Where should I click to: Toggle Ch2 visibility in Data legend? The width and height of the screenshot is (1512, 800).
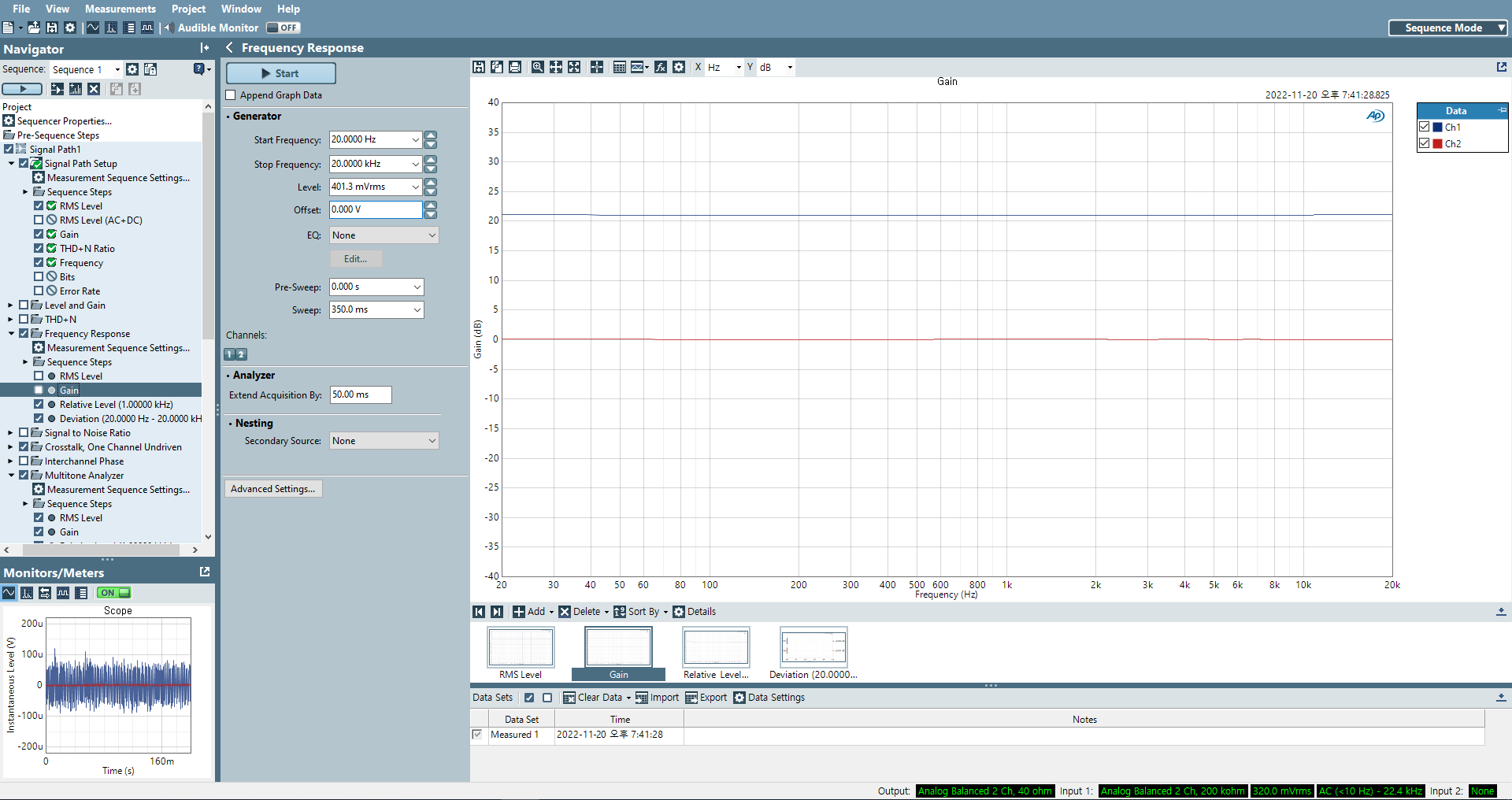[x=1425, y=143]
